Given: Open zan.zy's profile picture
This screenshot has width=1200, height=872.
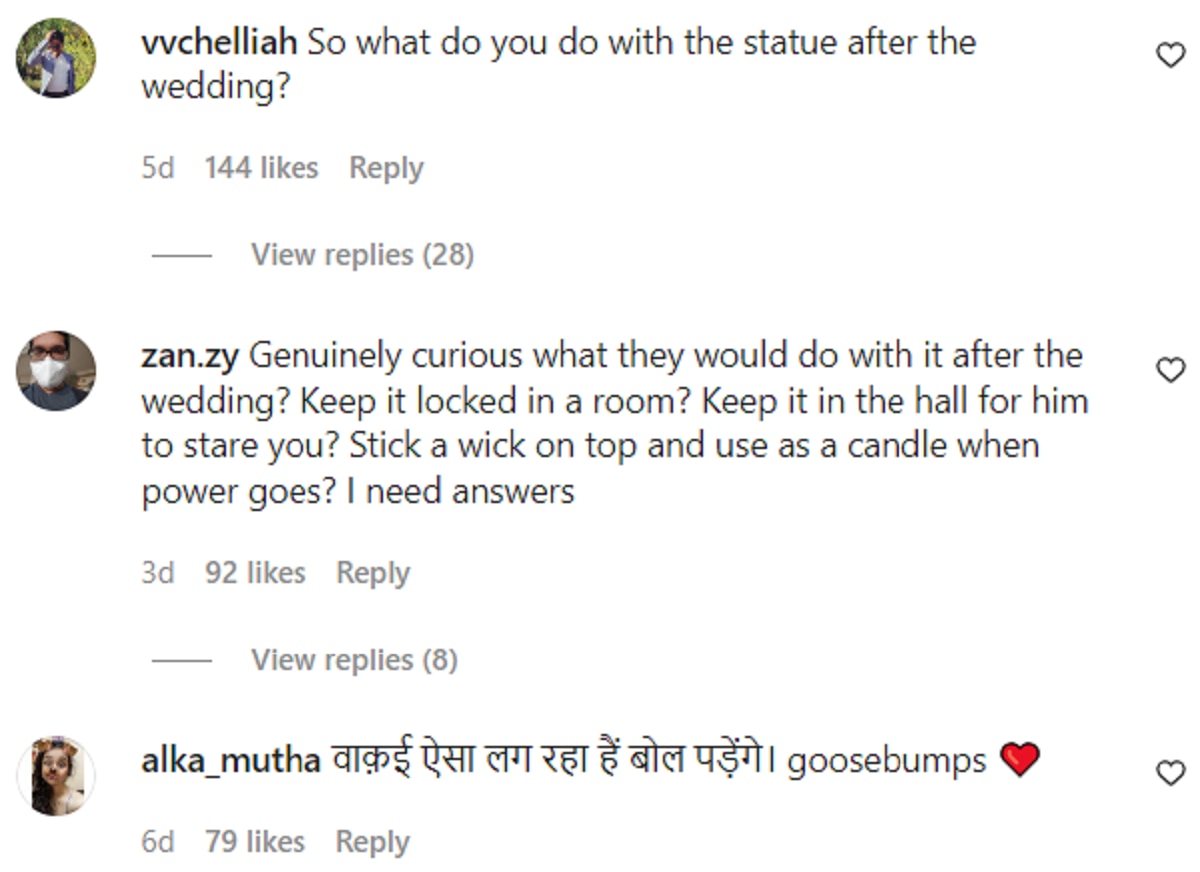Looking at the screenshot, I should (x=56, y=370).
